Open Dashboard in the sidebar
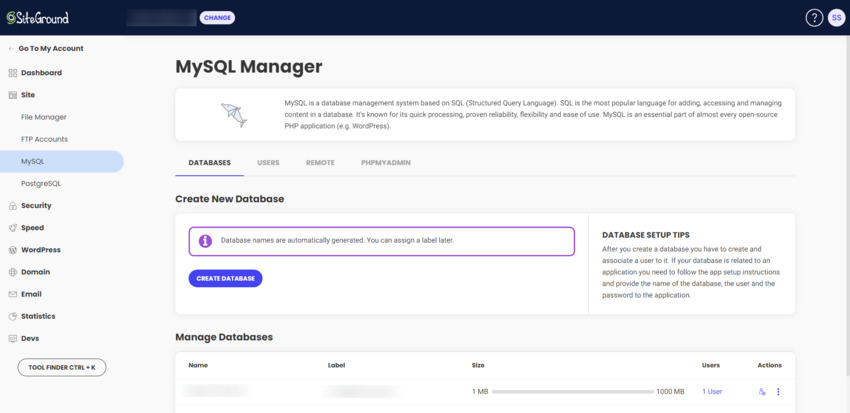Screen dimensions: 850x413 click(x=41, y=73)
